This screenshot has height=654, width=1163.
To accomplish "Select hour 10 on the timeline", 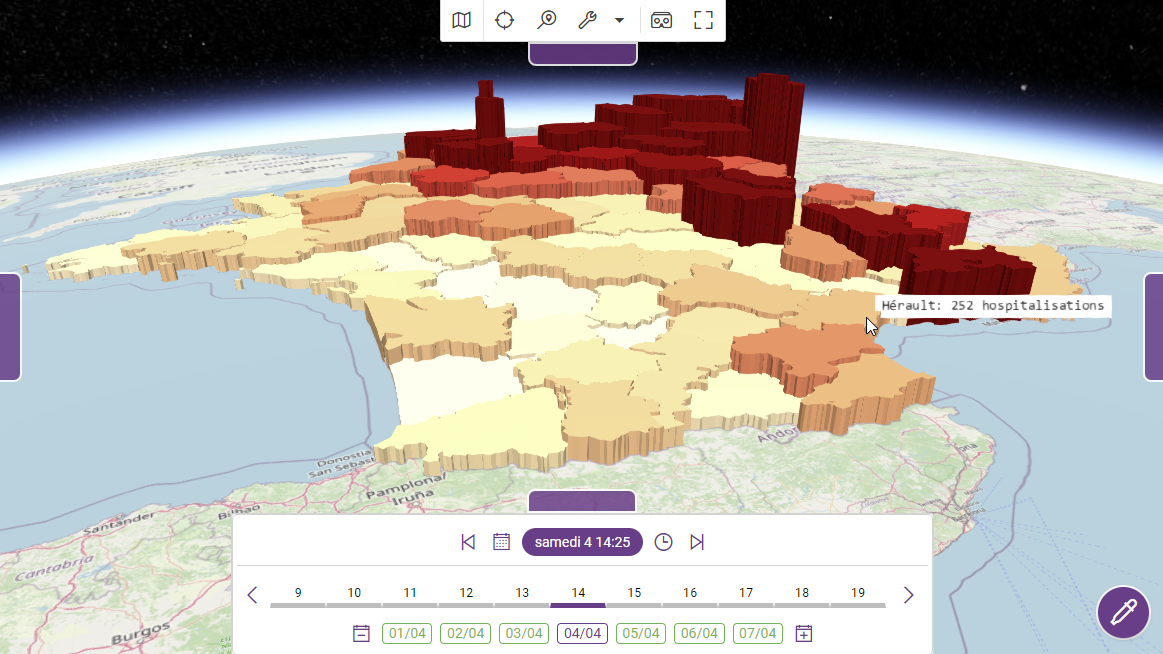I will pos(353,593).
